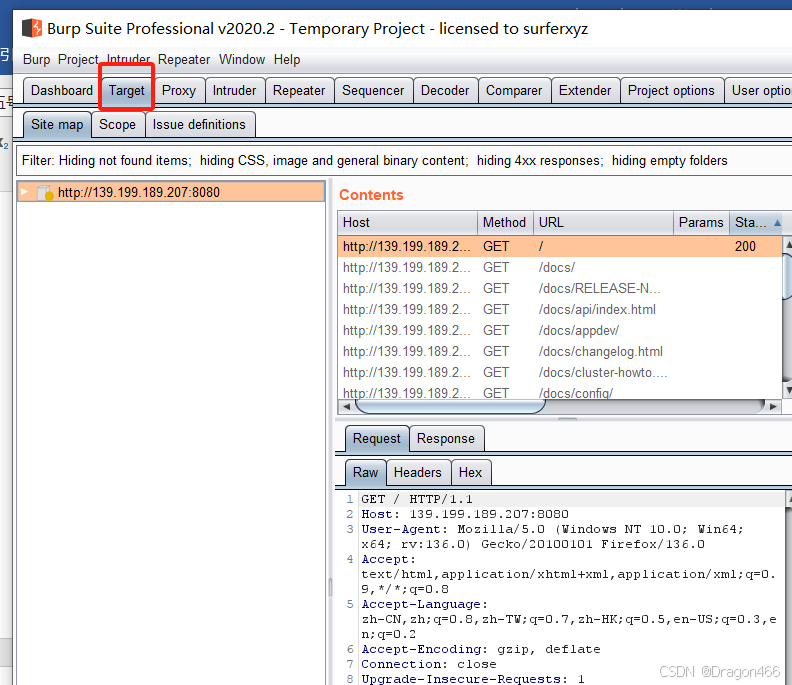Sort contents by the Status column arrow

777,222
